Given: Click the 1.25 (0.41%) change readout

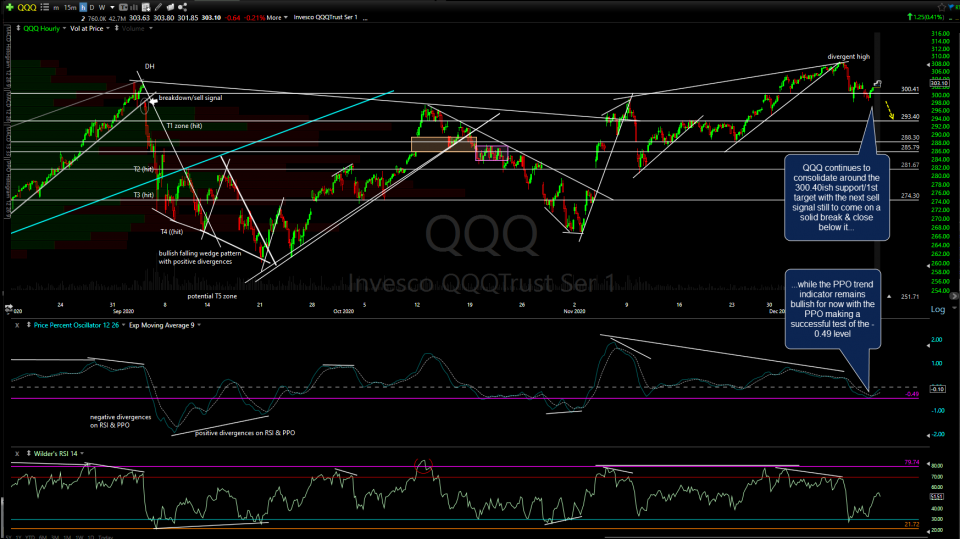Looking at the screenshot, I should pyautogui.click(x=928, y=17).
